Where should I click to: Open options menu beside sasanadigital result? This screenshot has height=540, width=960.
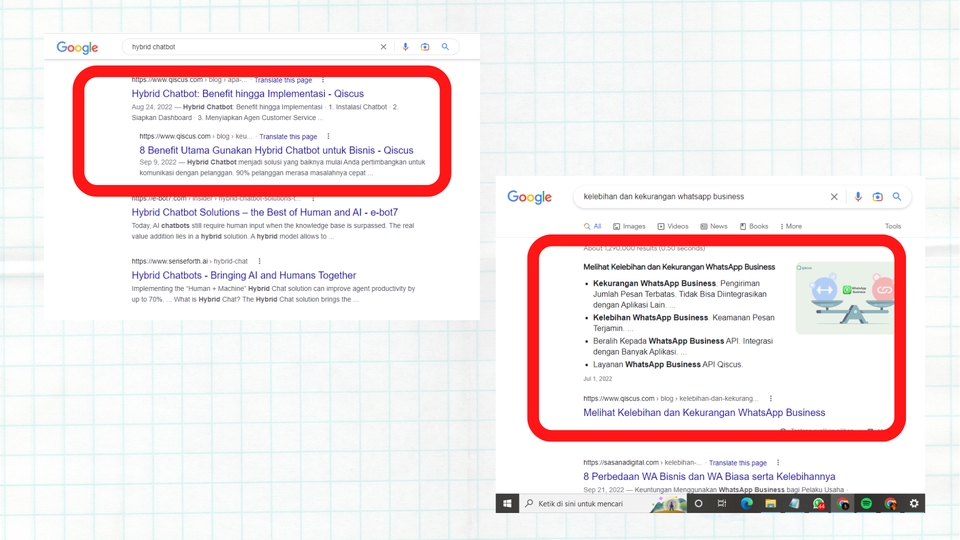pyautogui.click(x=778, y=463)
